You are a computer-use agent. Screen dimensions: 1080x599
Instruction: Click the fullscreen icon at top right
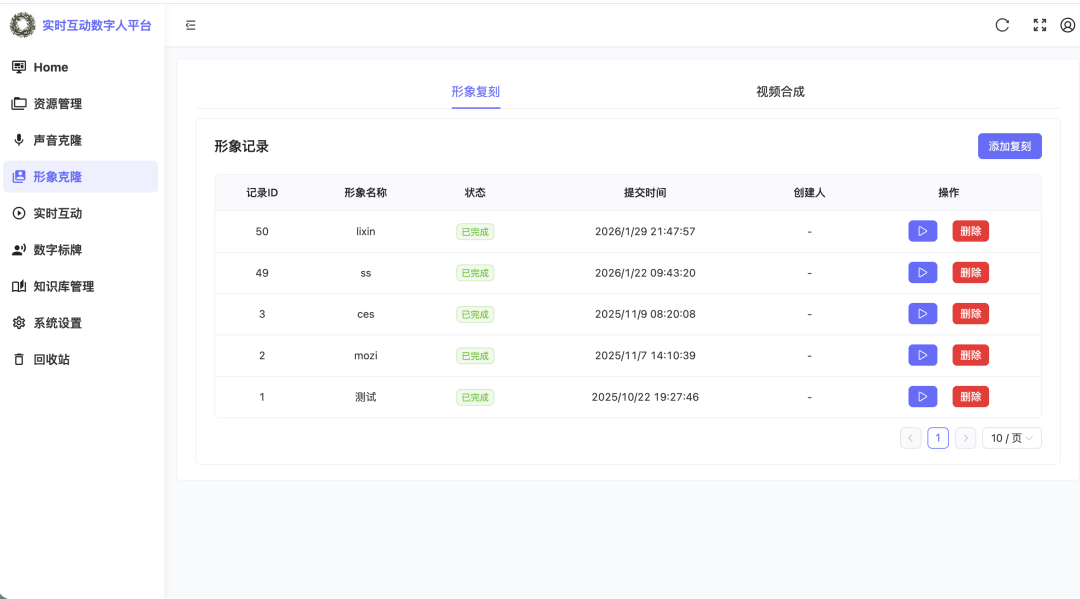click(1039, 25)
